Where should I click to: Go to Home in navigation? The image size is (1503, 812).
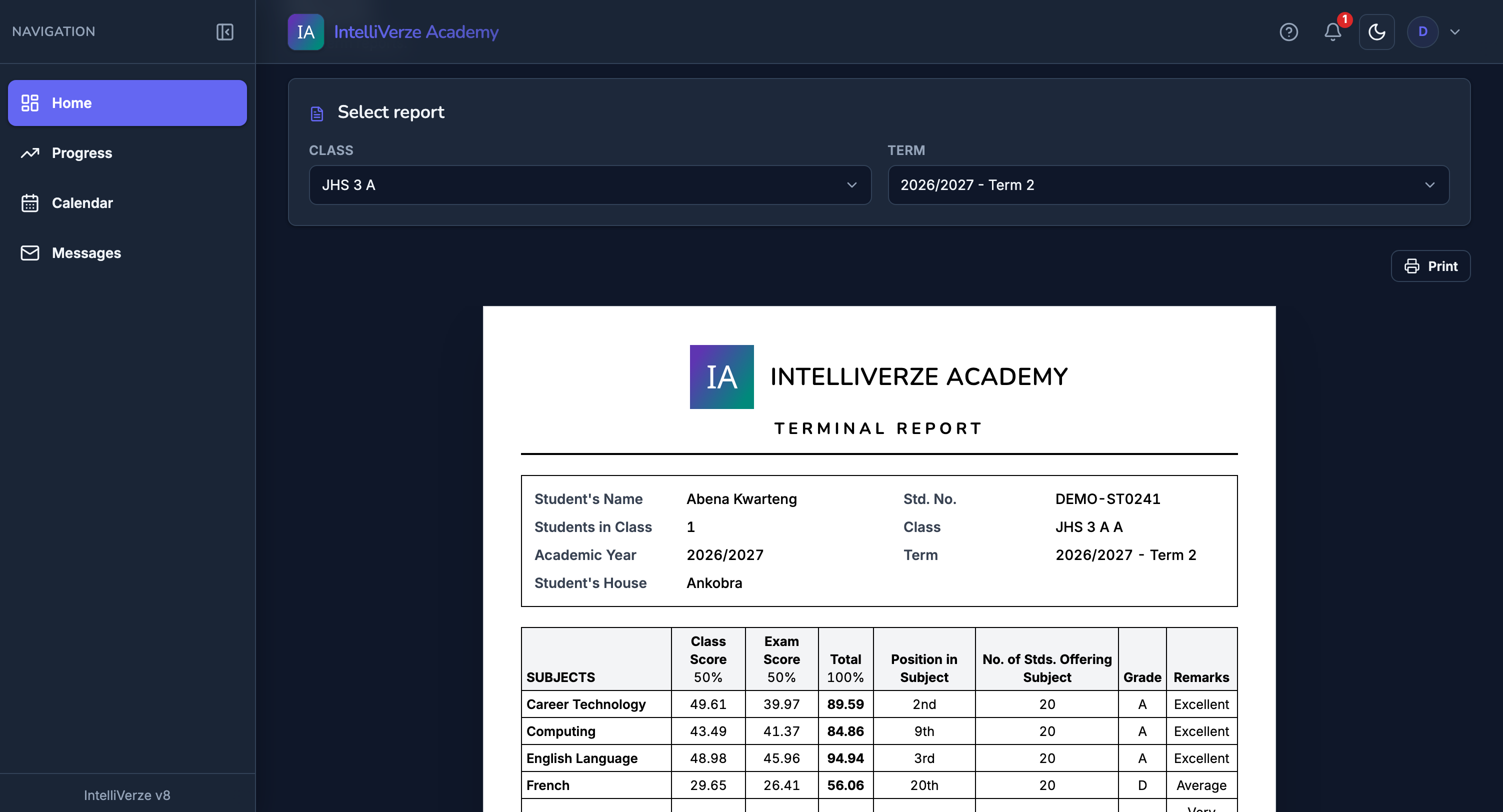pyautogui.click(x=127, y=102)
